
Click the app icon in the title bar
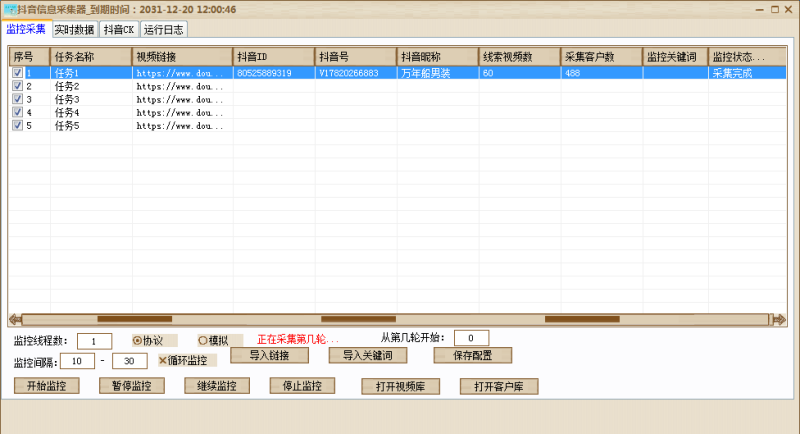(9, 8)
